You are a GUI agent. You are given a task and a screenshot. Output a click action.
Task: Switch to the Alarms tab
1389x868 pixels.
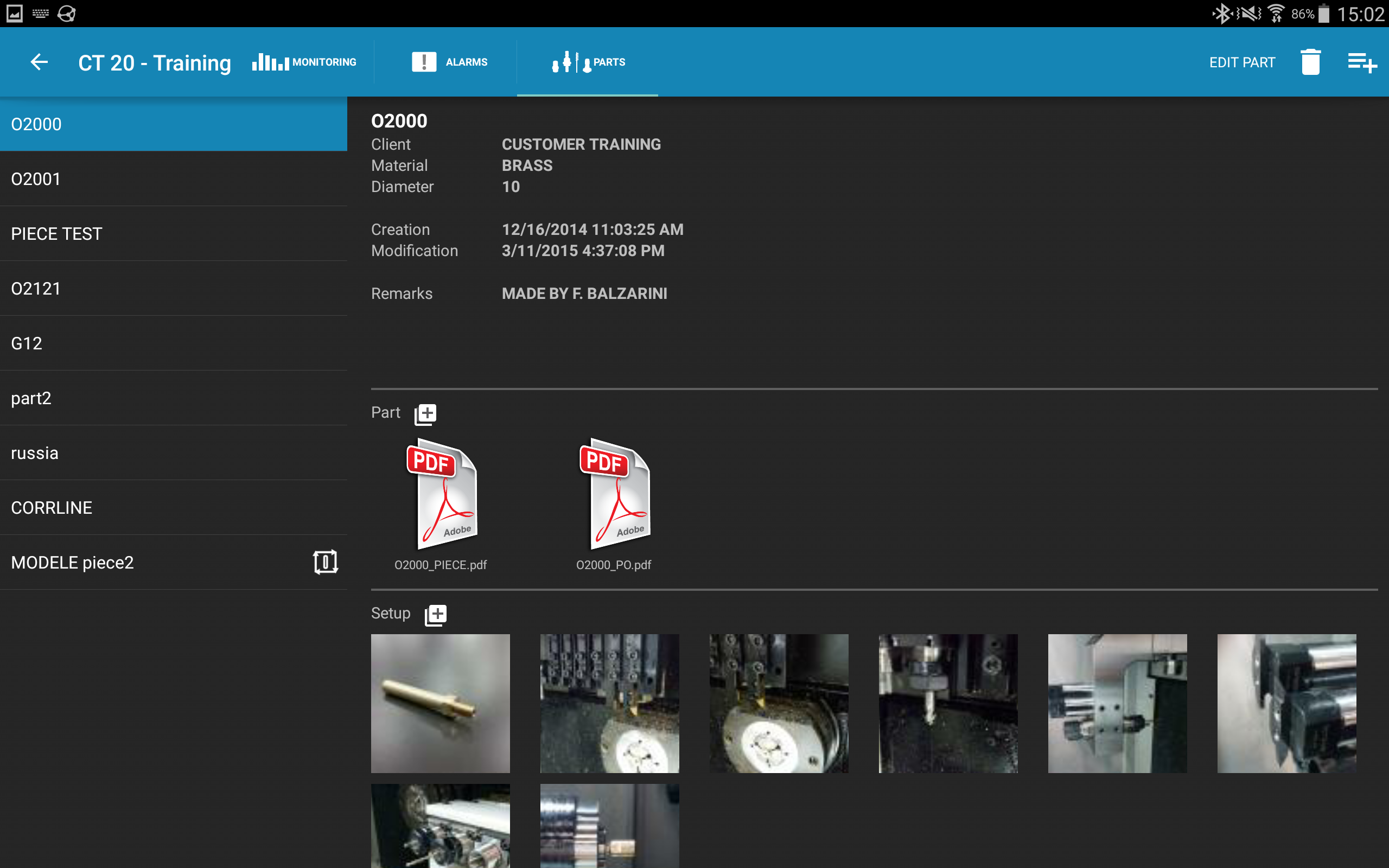pos(449,62)
